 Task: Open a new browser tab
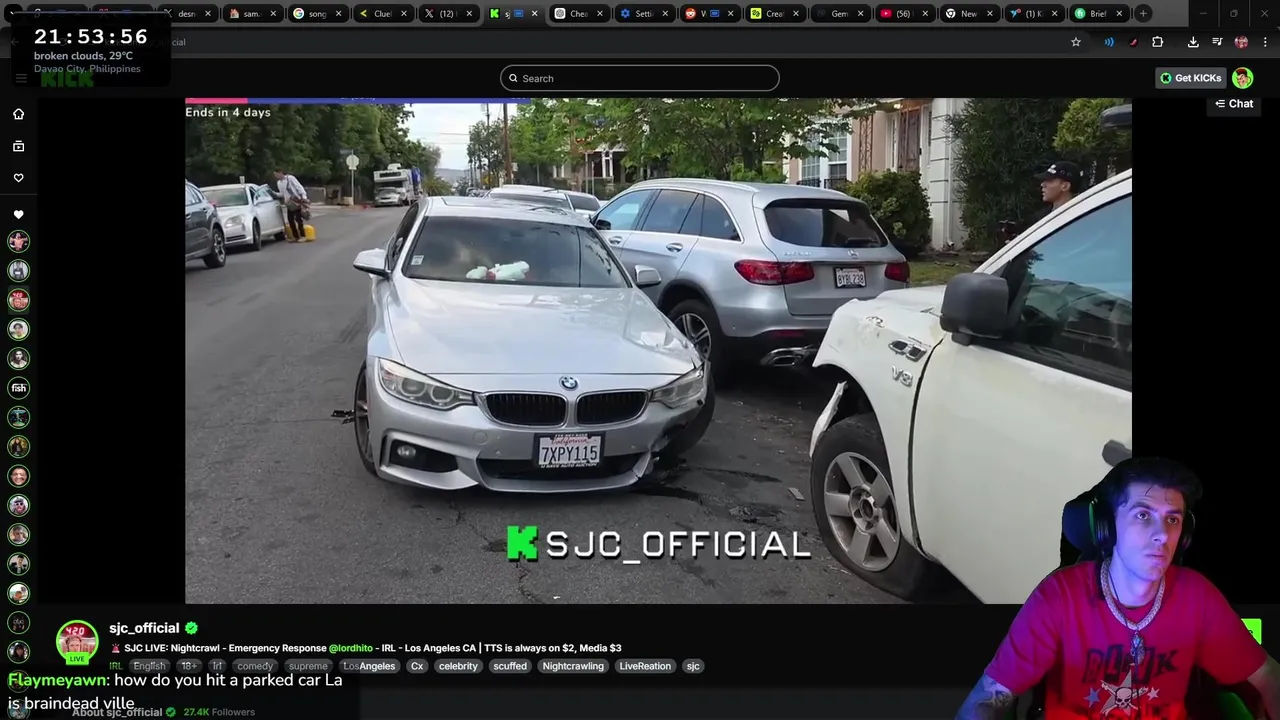point(1143,14)
